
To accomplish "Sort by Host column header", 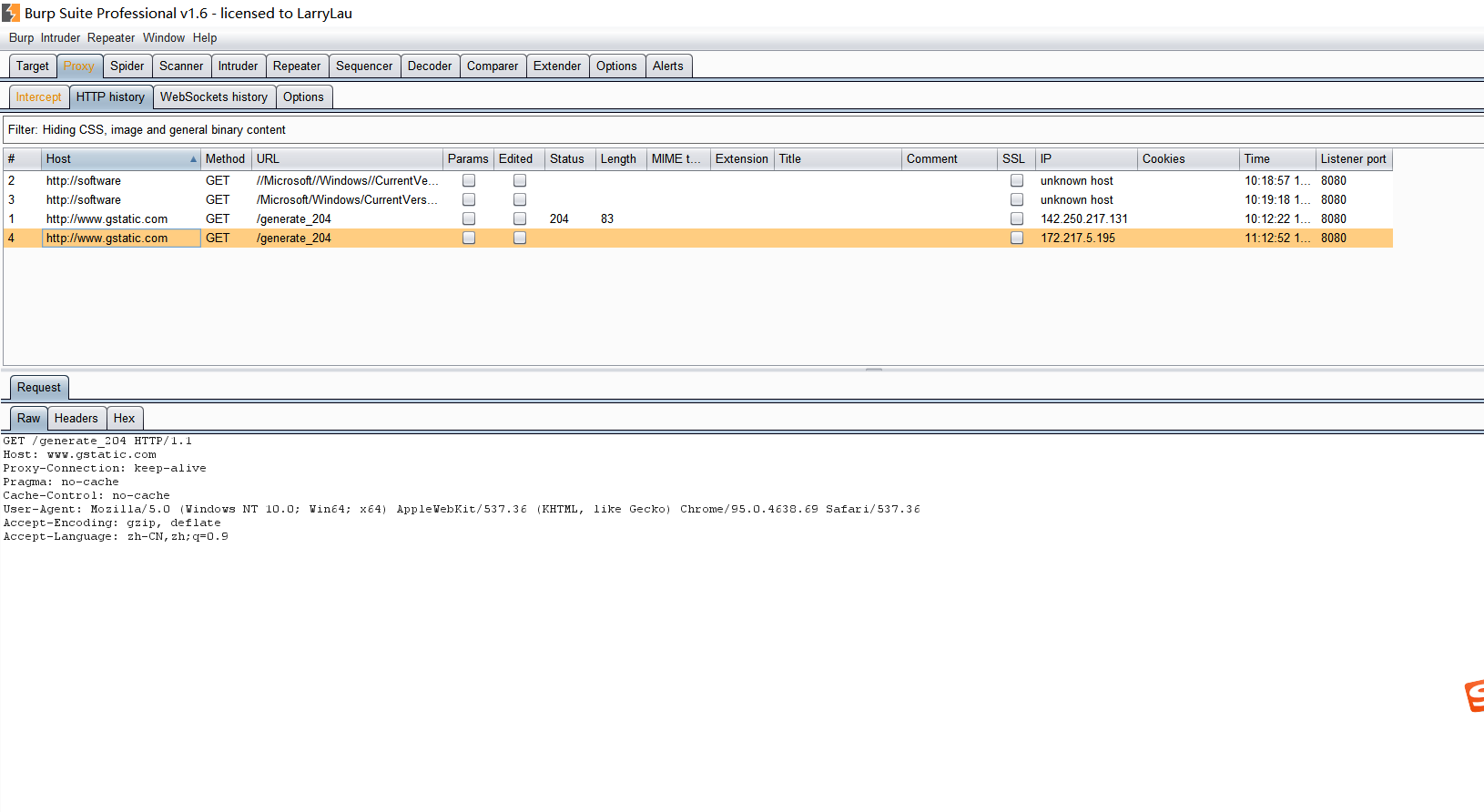I will click(121, 158).
